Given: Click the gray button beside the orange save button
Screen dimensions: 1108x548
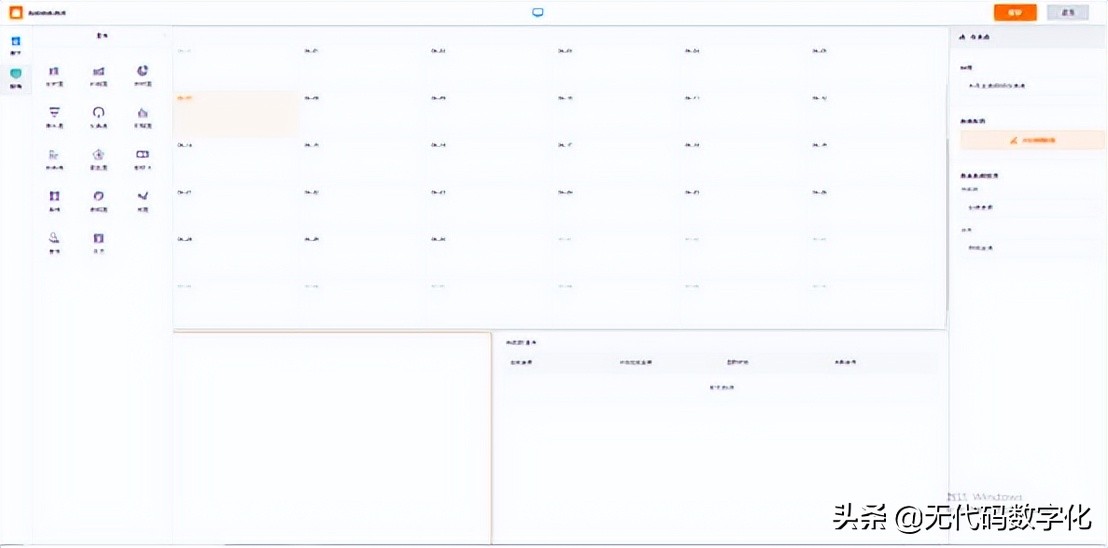Looking at the screenshot, I should click(x=1068, y=13).
